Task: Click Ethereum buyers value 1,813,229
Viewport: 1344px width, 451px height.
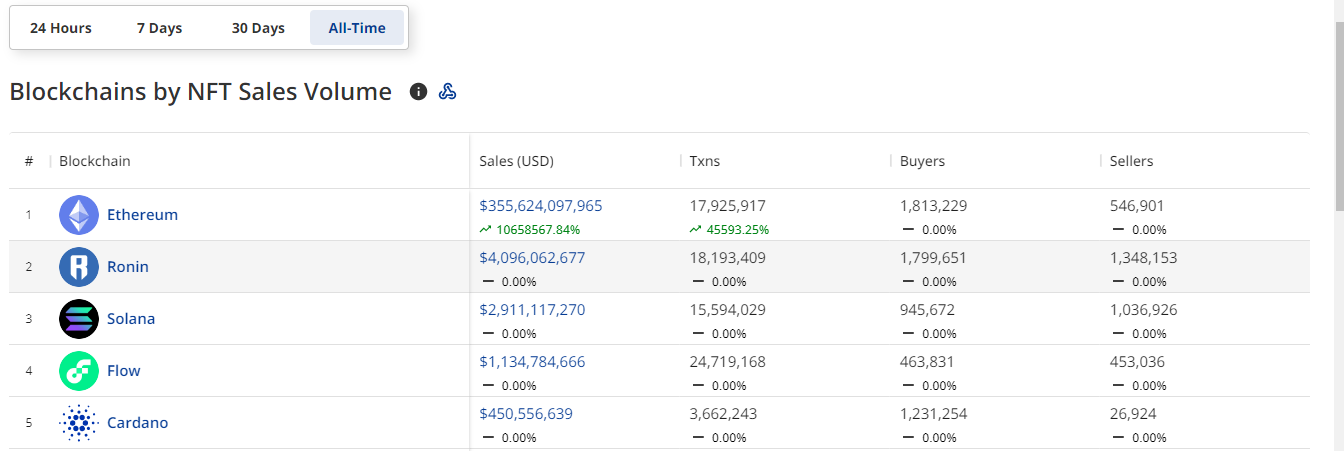Action: (x=934, y=206)
